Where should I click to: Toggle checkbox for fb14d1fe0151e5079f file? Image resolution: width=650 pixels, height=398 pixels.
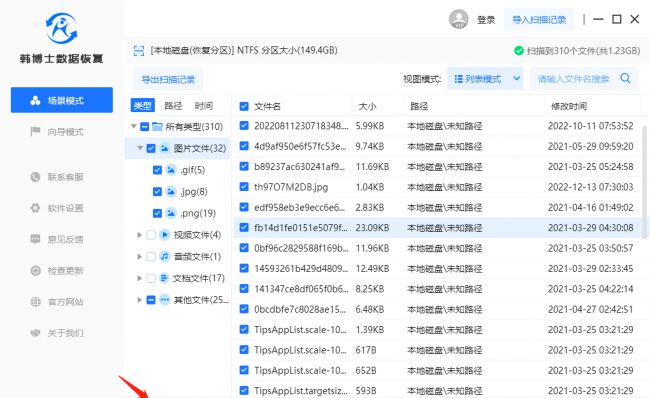tap(244, 227)
